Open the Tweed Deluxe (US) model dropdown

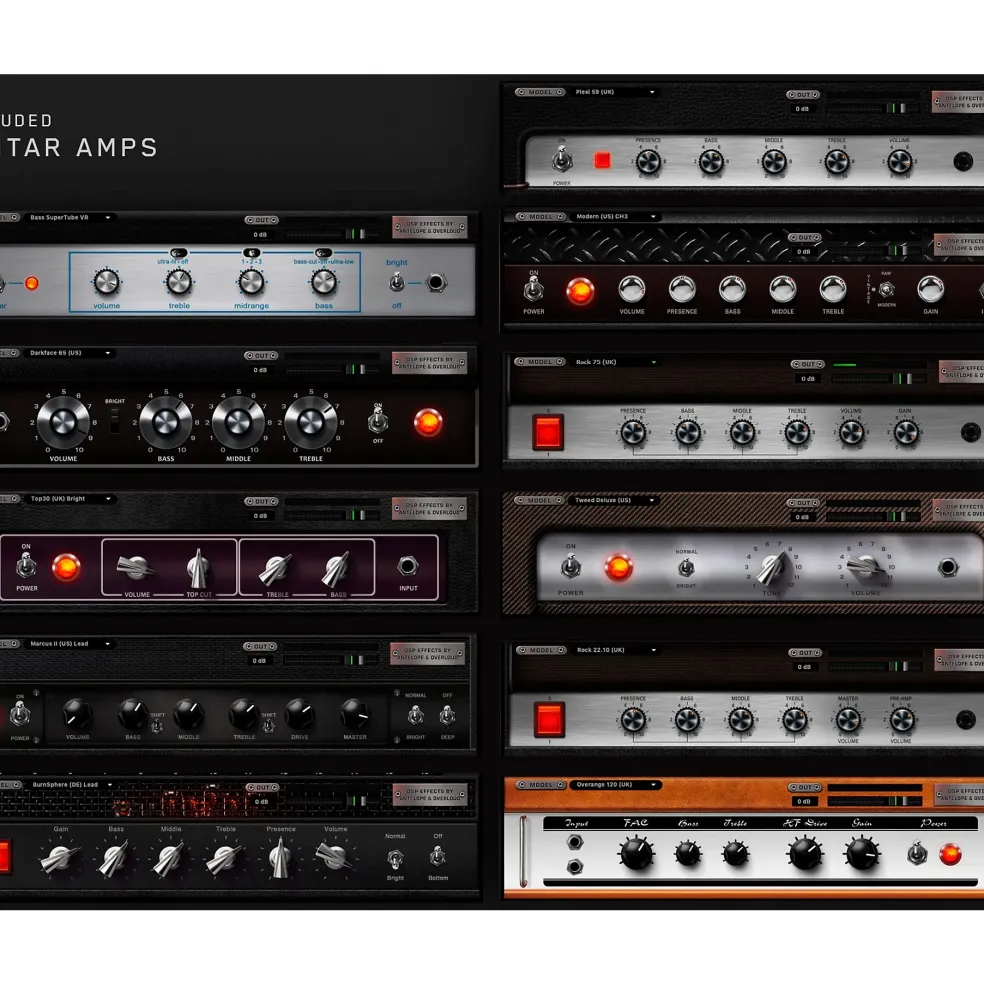[615, 500]
